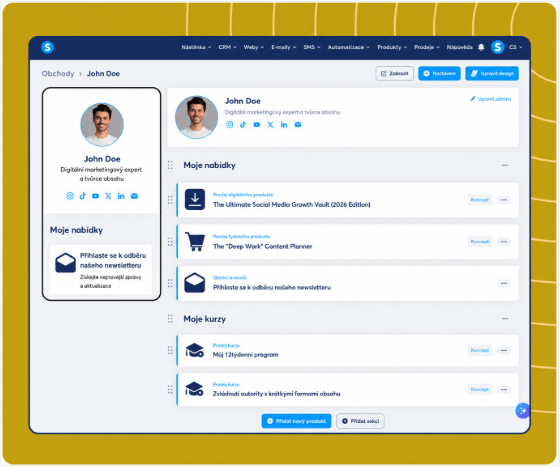560x467 pixels.
Task: Click Přidat nový produkt button
Action: pos(296,421)
